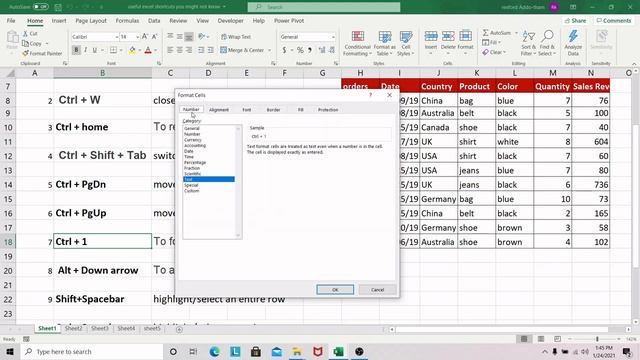Open Number group dialog launcher
640x360 pixels.
coord(336,64)
